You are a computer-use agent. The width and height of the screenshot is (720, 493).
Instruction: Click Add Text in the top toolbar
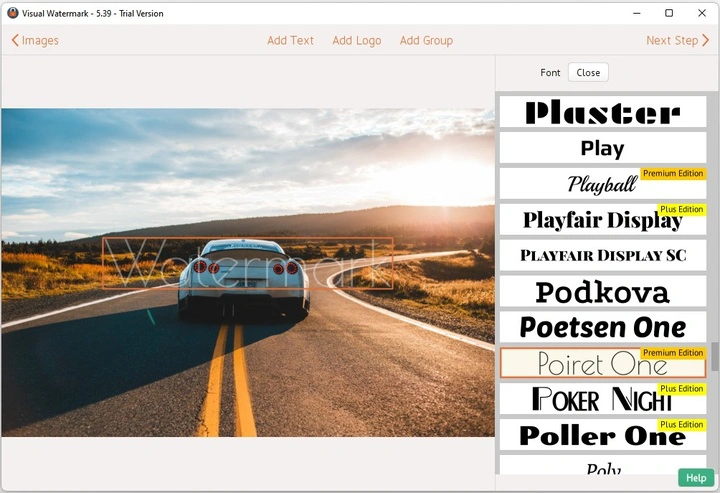[x=290, y=40]
